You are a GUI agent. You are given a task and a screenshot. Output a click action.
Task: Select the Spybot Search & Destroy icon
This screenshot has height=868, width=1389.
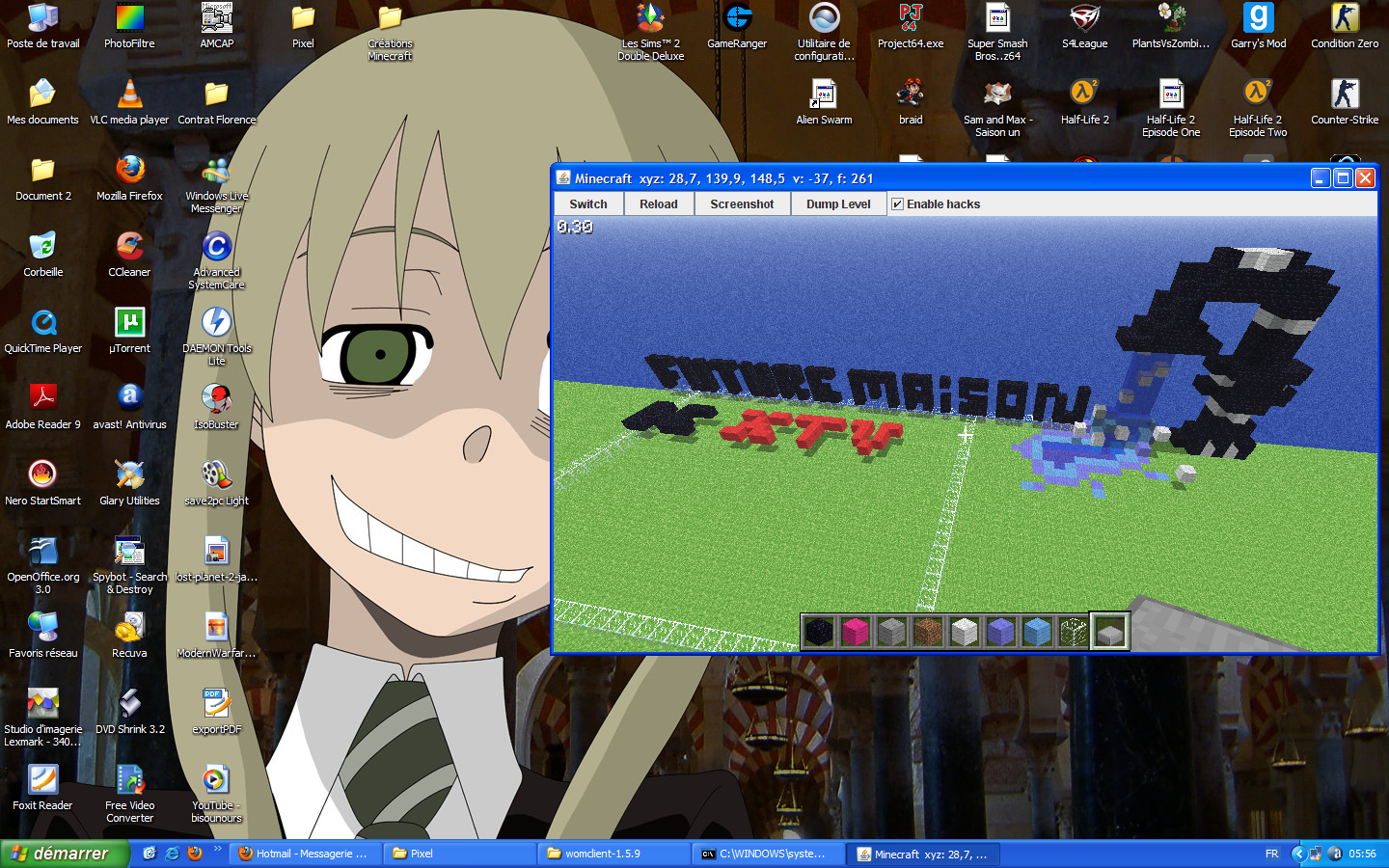point(129,565)
